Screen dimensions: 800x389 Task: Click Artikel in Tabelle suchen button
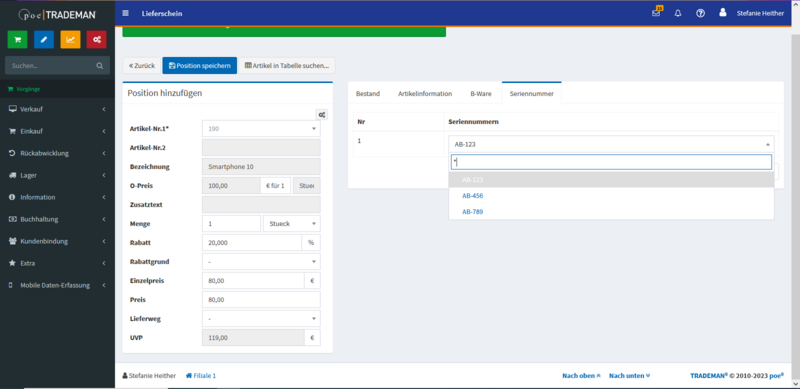tap(287, 65)
